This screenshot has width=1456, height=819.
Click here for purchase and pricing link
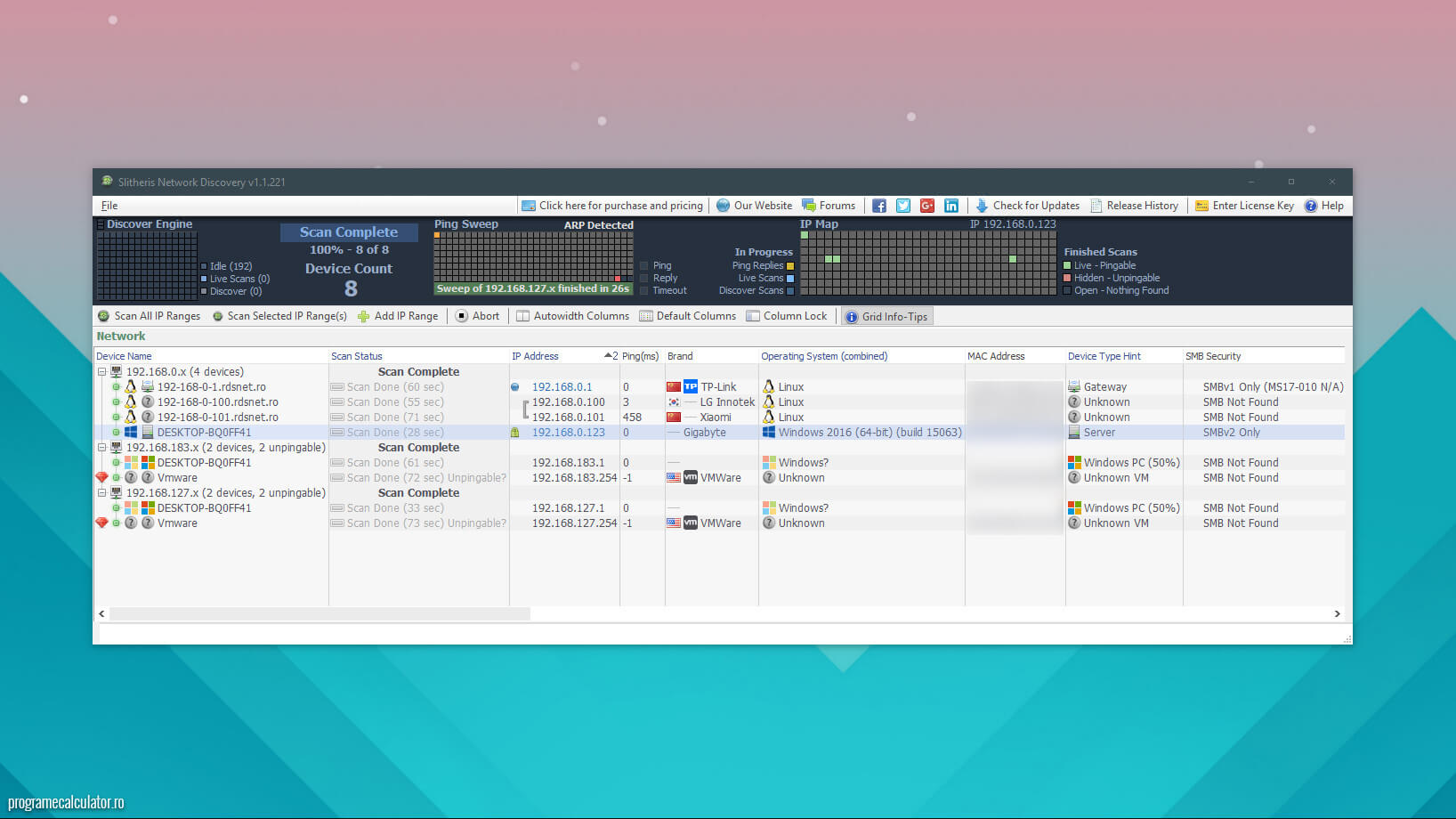click(612, 206)
